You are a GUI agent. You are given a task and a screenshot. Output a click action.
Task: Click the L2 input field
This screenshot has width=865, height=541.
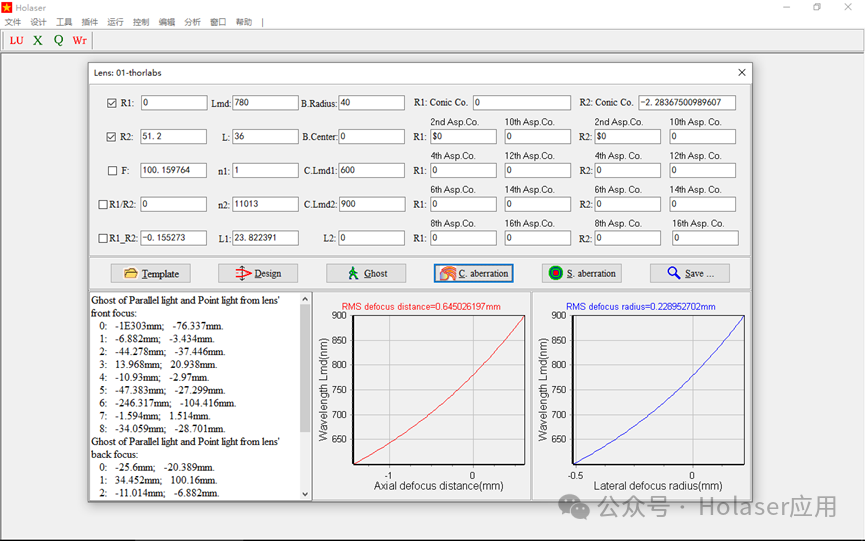tap(371, 238)
